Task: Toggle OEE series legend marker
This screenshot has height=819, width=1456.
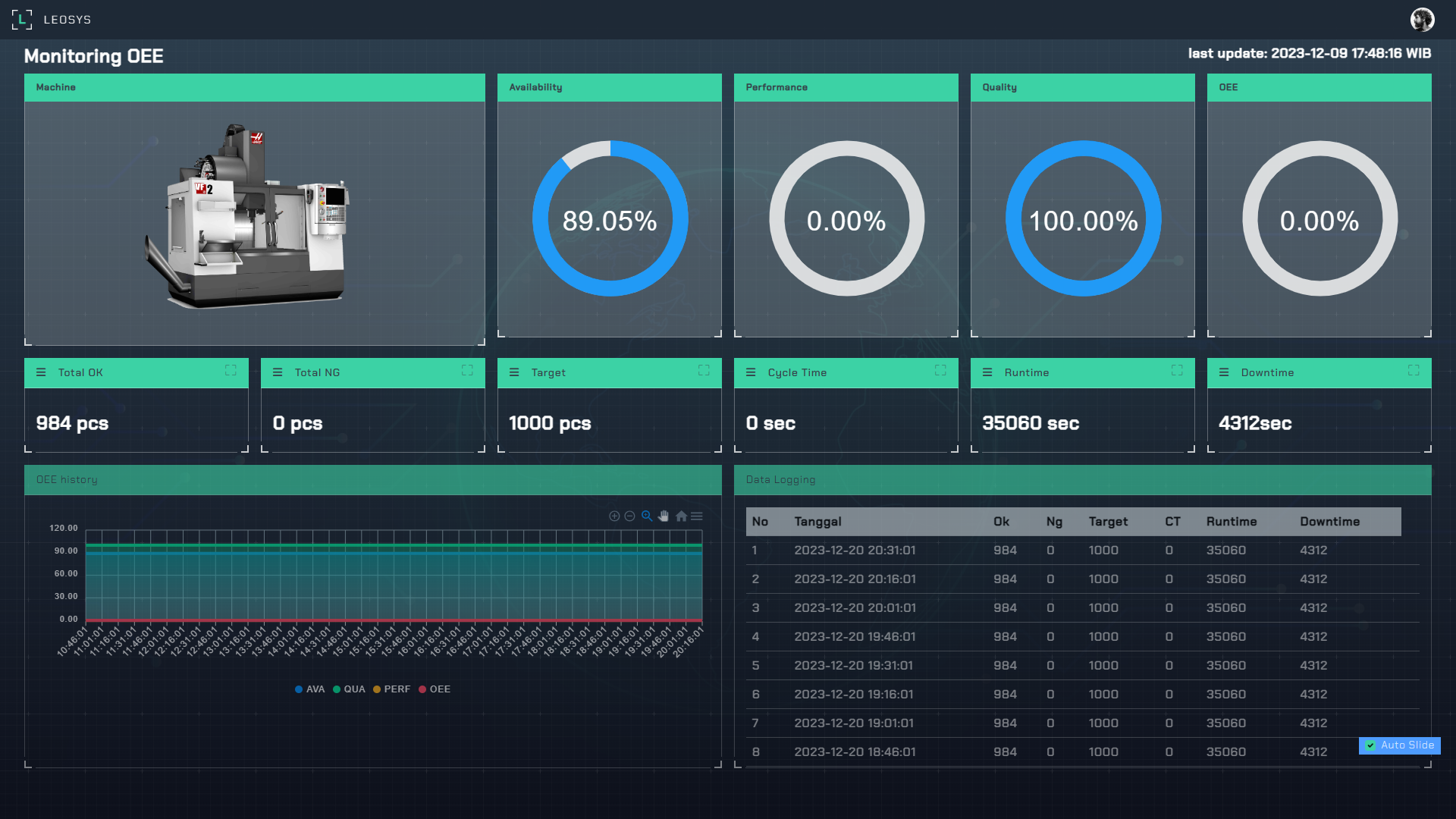Action: coord(435,689)
